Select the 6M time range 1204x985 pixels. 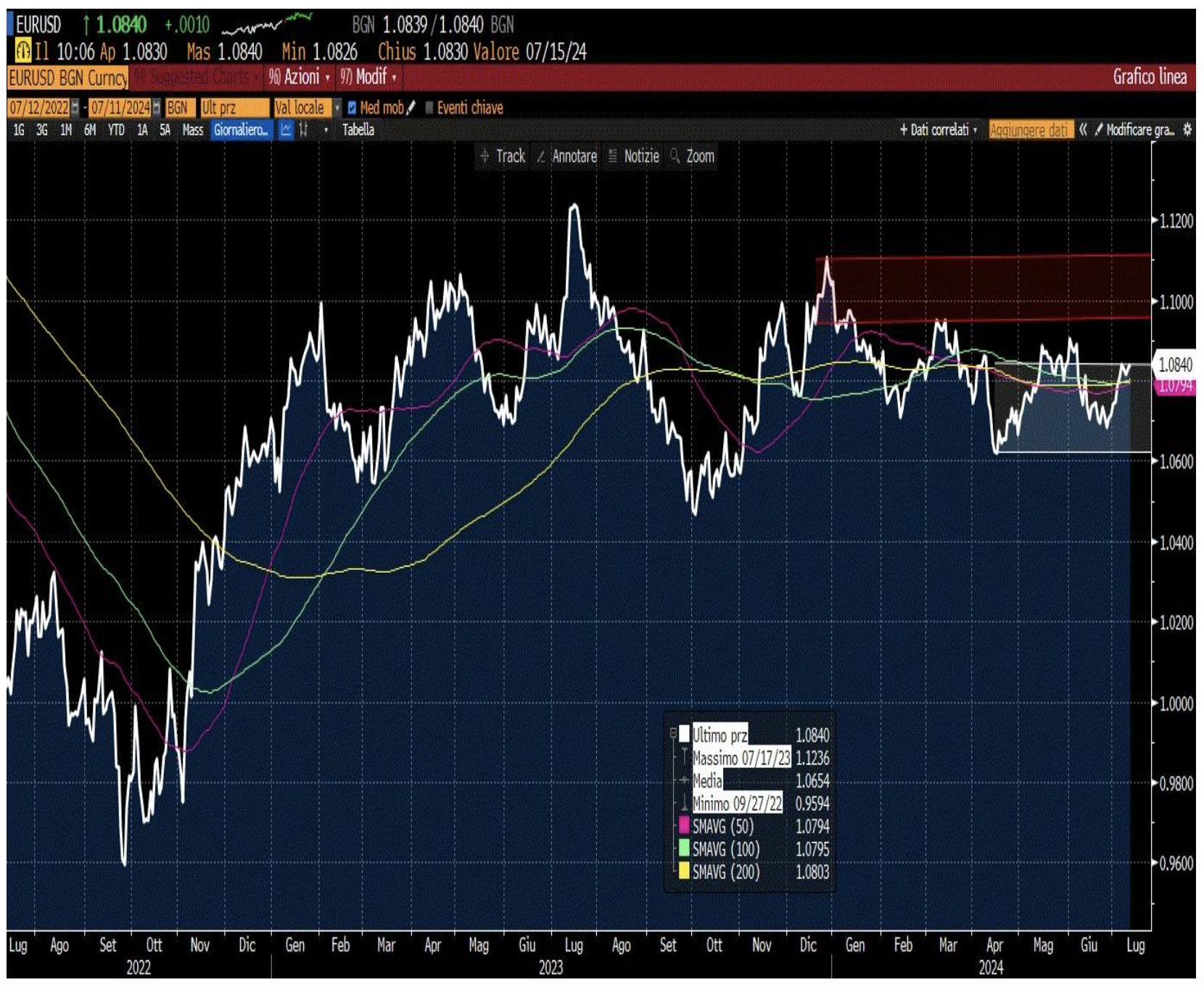click(x=90, y=130)
